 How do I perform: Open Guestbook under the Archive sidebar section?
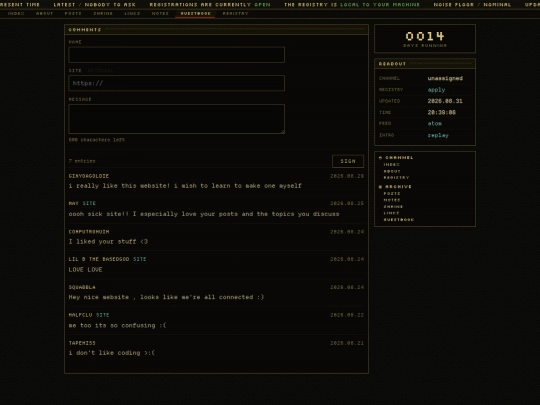399,220
